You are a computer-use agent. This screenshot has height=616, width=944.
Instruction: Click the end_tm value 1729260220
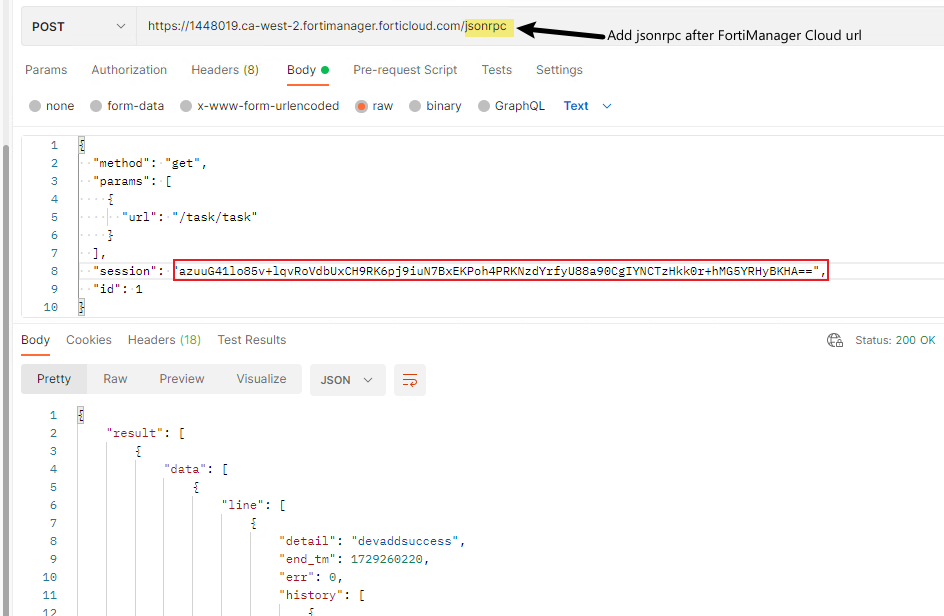[387, 559]
